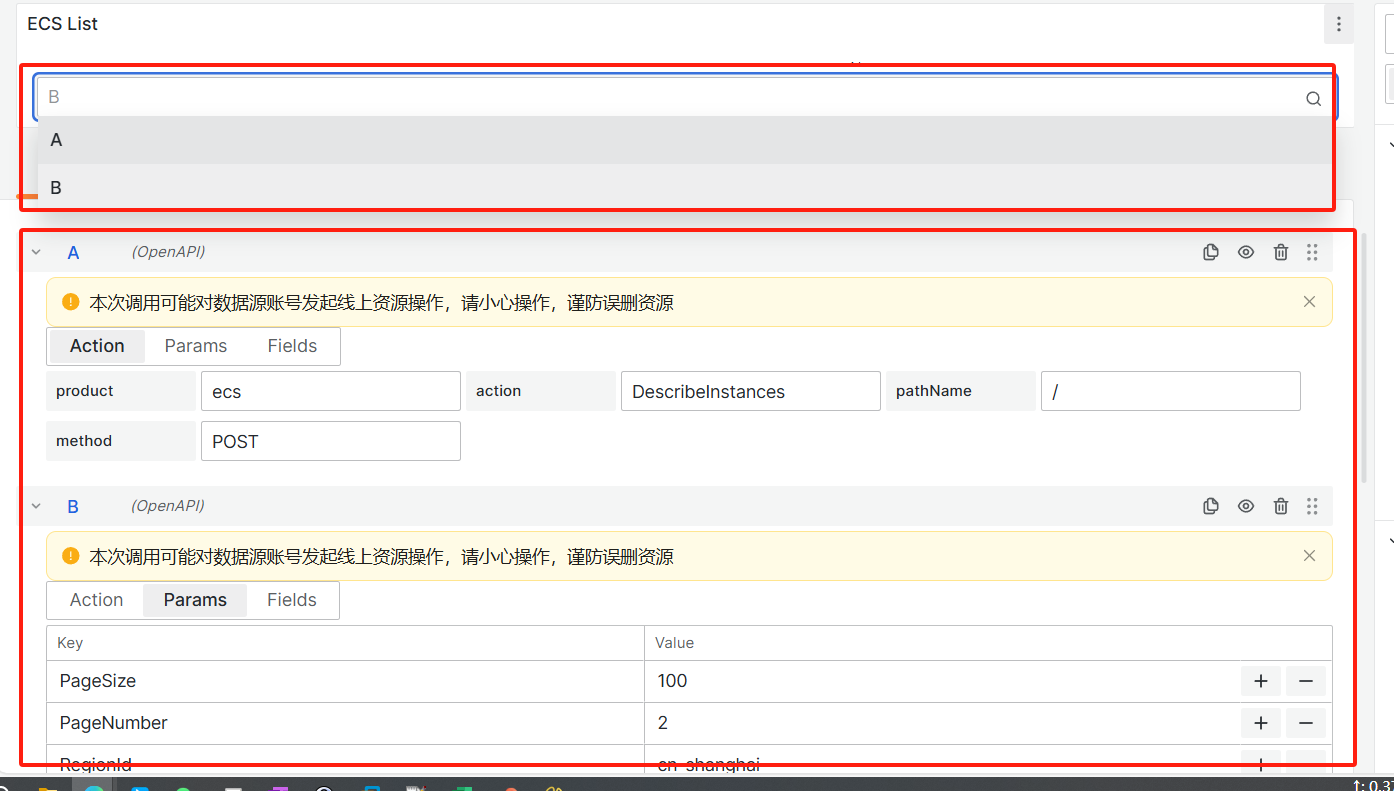Add a parameter after PageSize row

point(1261,681)
